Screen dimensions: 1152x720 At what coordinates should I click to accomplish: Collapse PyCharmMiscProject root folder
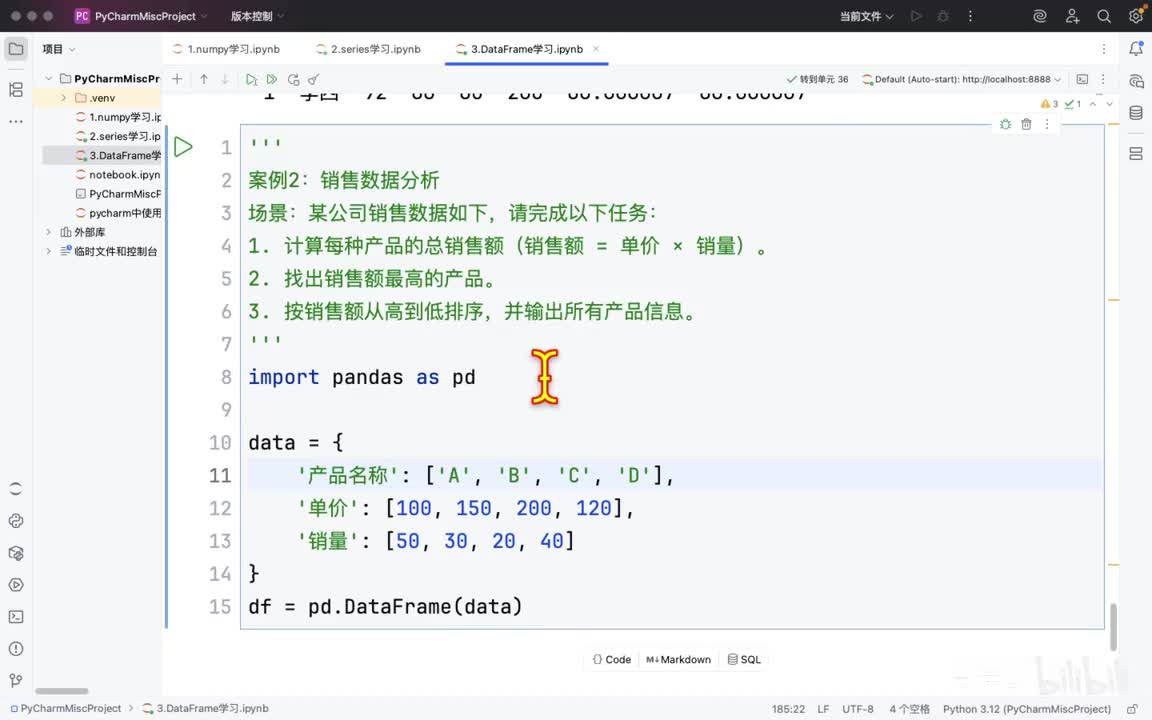(48, 79)
